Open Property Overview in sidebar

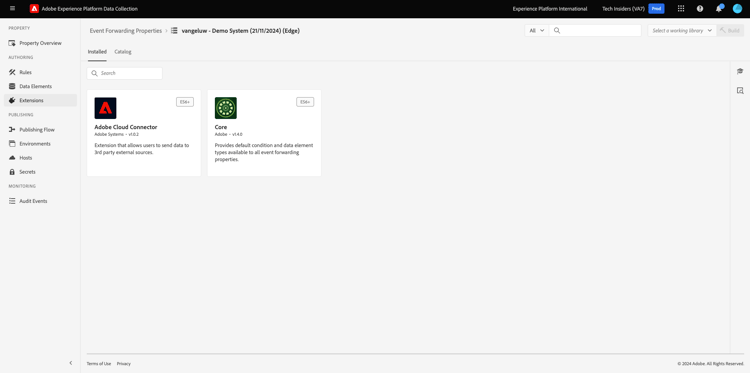click(x=40, y=43)
